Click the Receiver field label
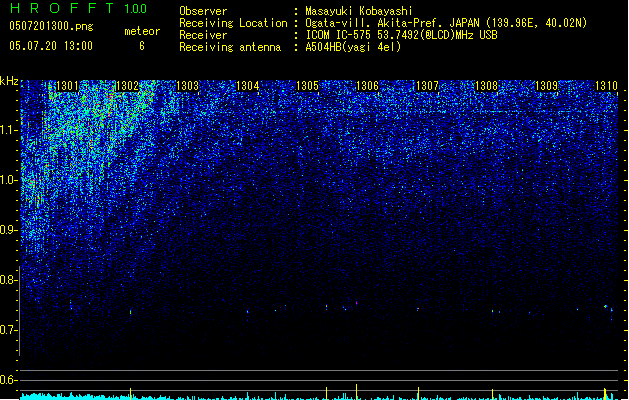This screenshot has width=629, height=400. click(x=203, y=35)
